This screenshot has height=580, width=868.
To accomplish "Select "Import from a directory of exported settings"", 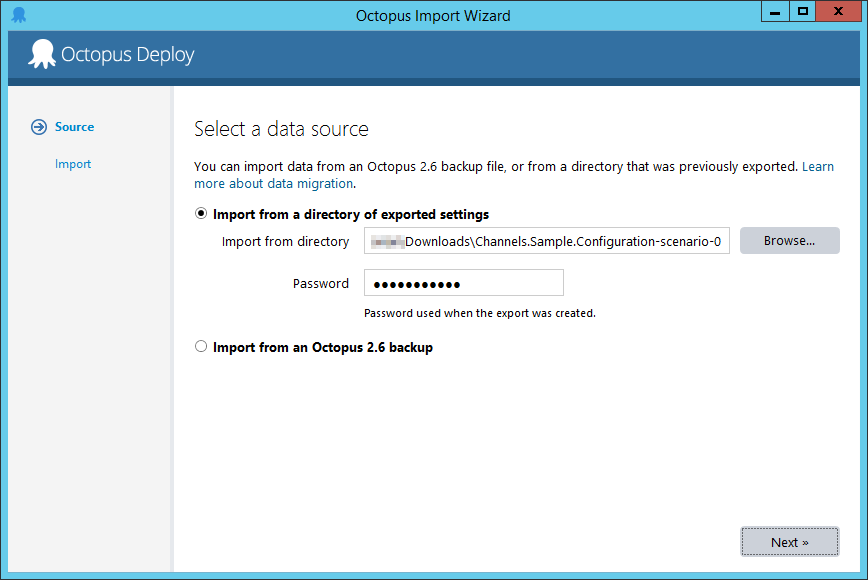I will pyautogui.click(x=201, y=213).
